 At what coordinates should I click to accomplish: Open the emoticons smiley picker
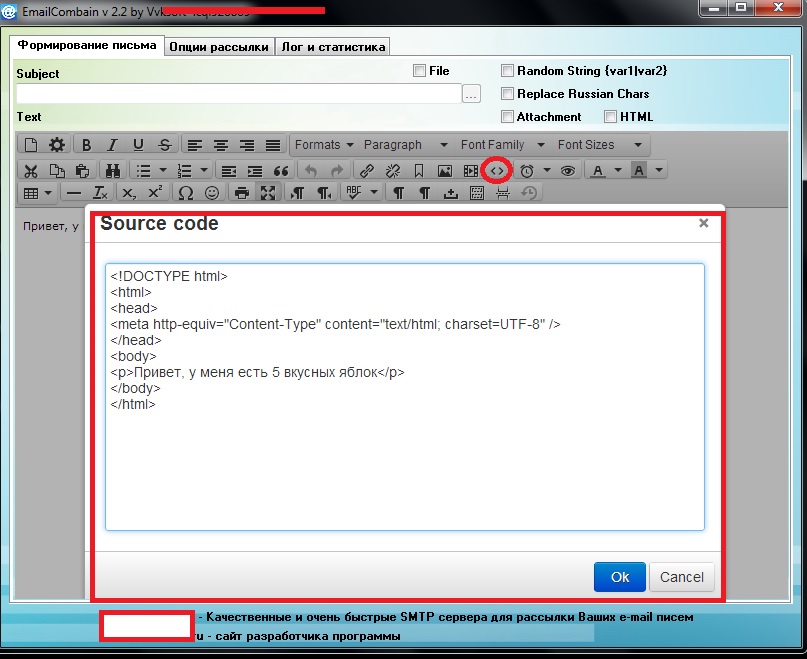tap(212, 193)
